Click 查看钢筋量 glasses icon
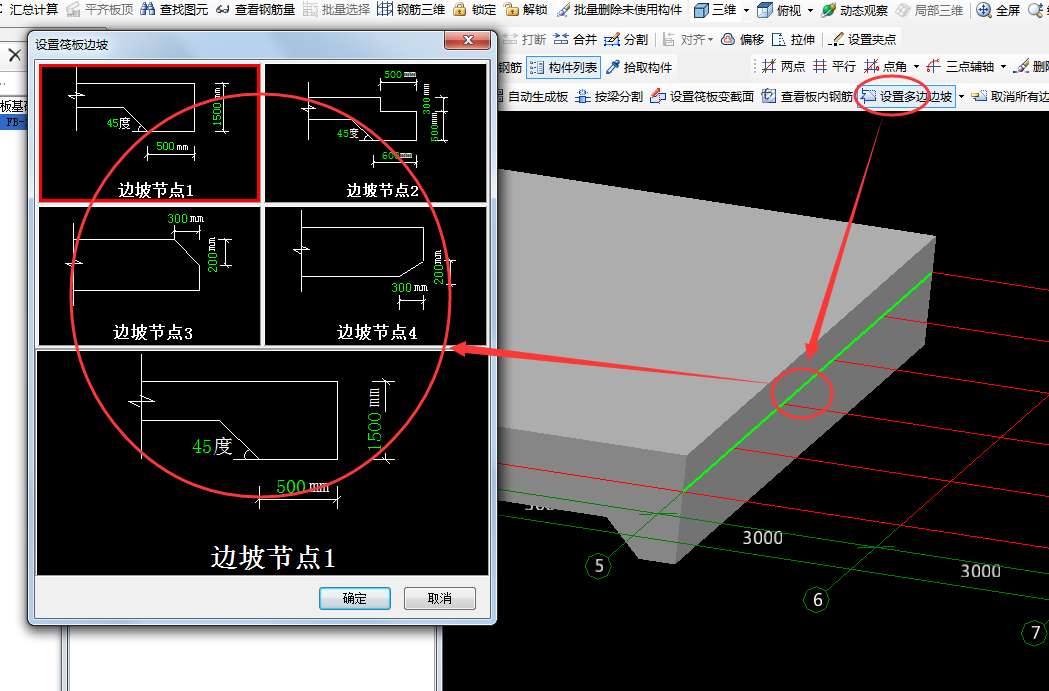The height and width of the screenshot is (691, 1049). pos(222,9)
